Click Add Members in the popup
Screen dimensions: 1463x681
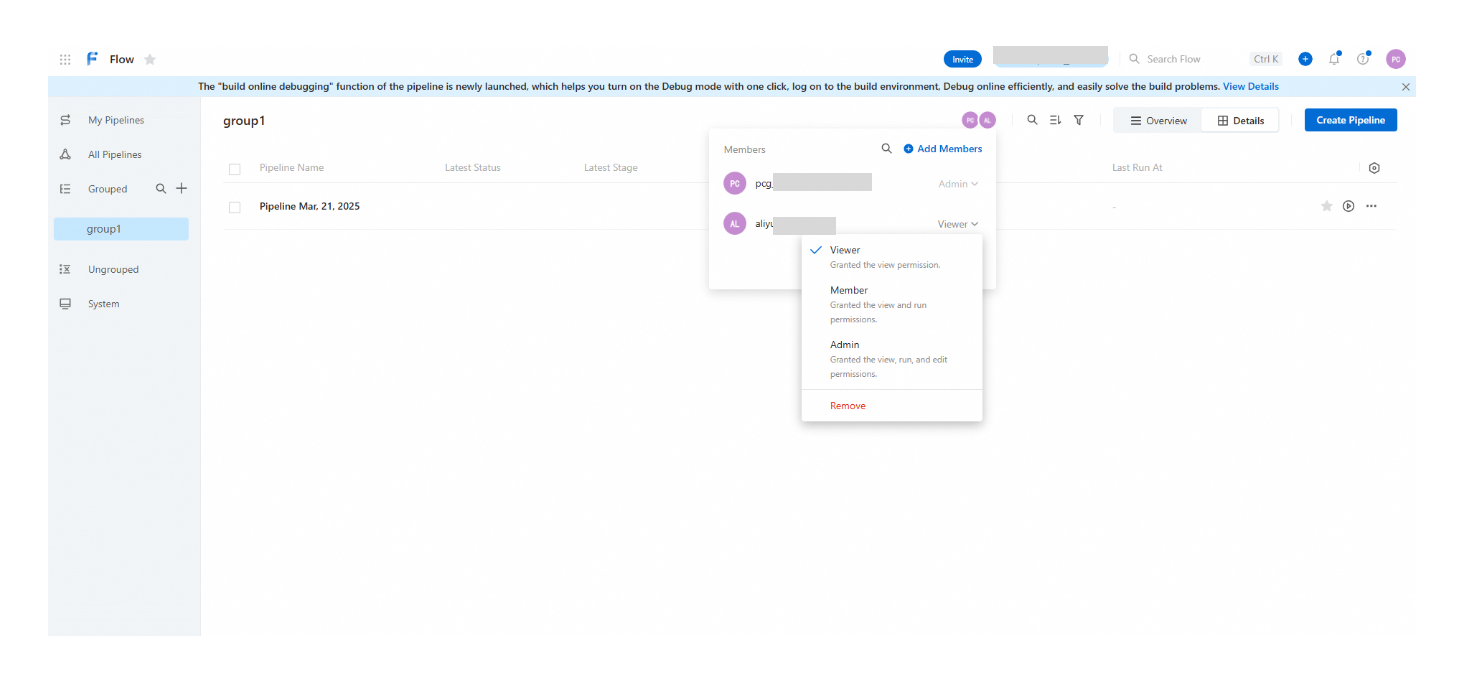tap(943, 149)
